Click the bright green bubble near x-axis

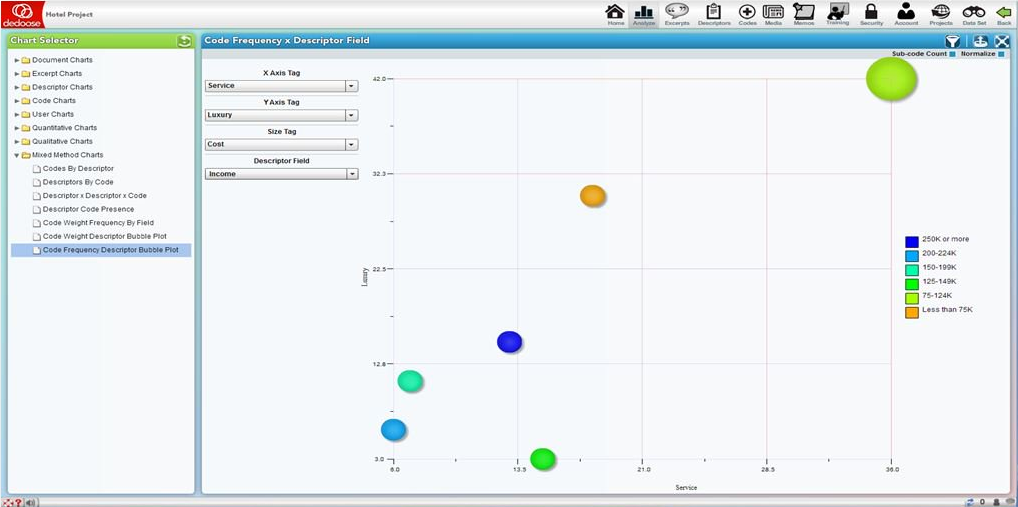pos(543,458)
